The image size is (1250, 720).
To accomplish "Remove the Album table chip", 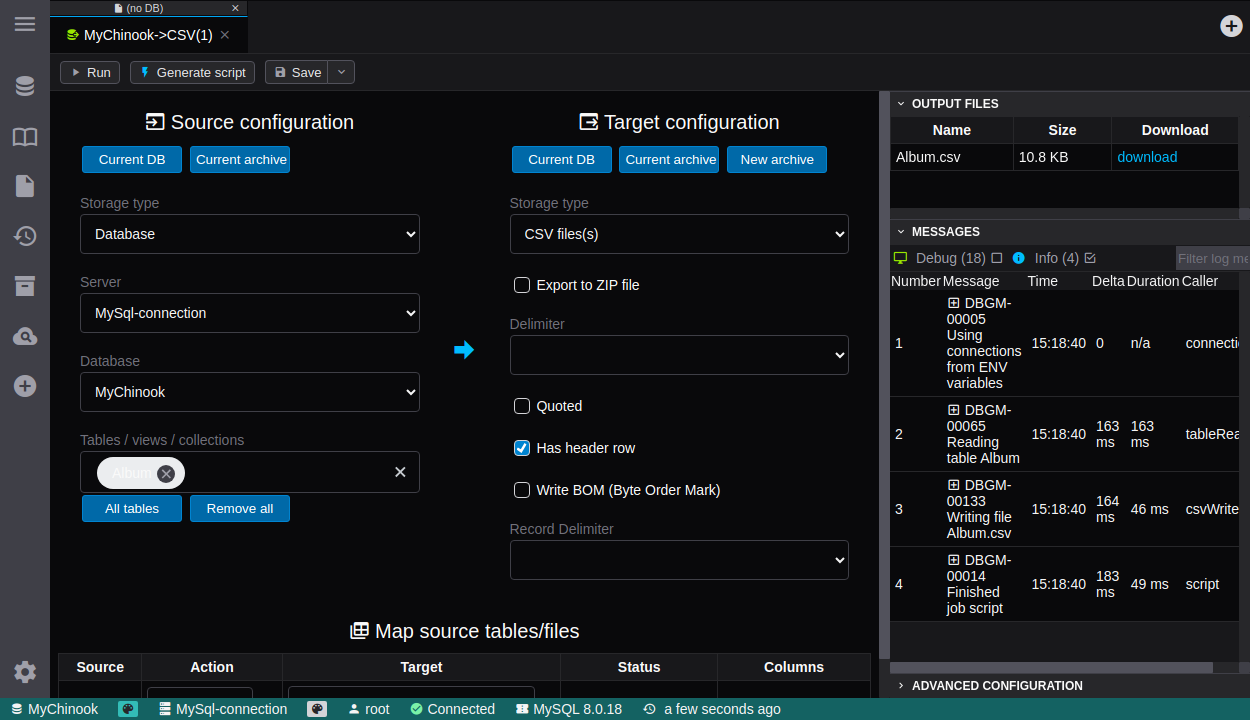I will point(166,473).
